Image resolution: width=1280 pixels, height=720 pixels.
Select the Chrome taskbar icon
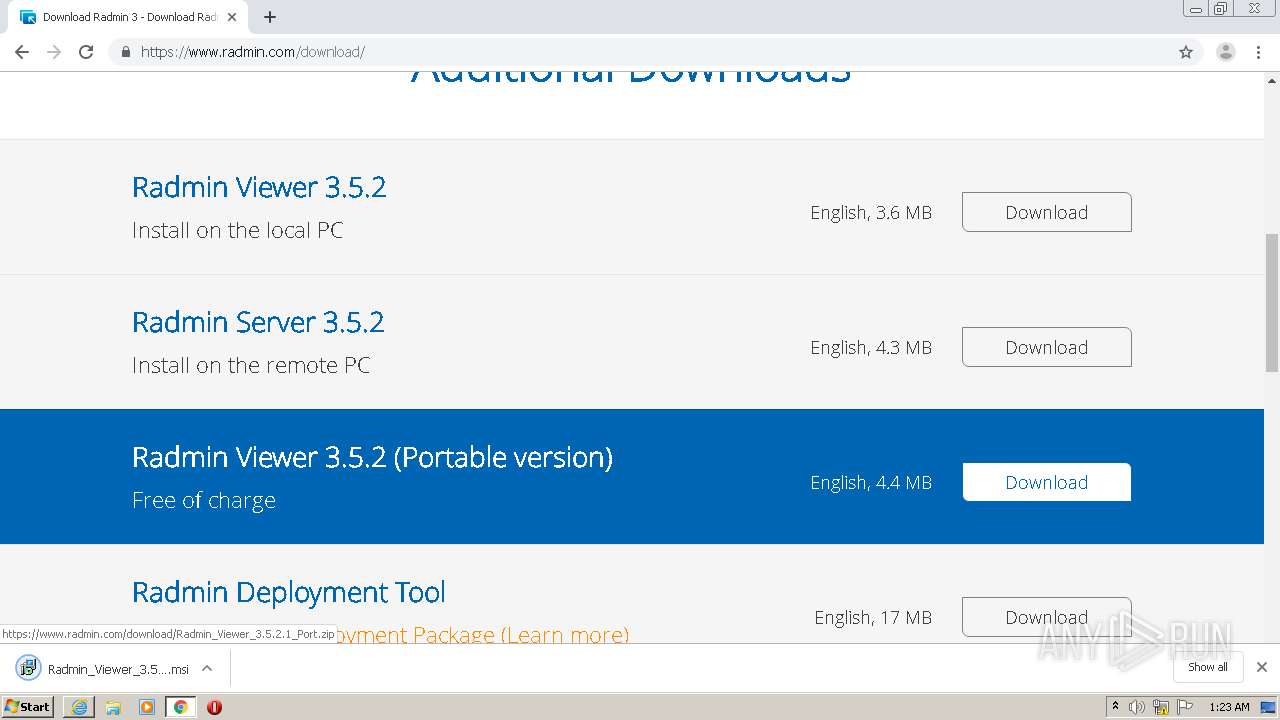181,707
